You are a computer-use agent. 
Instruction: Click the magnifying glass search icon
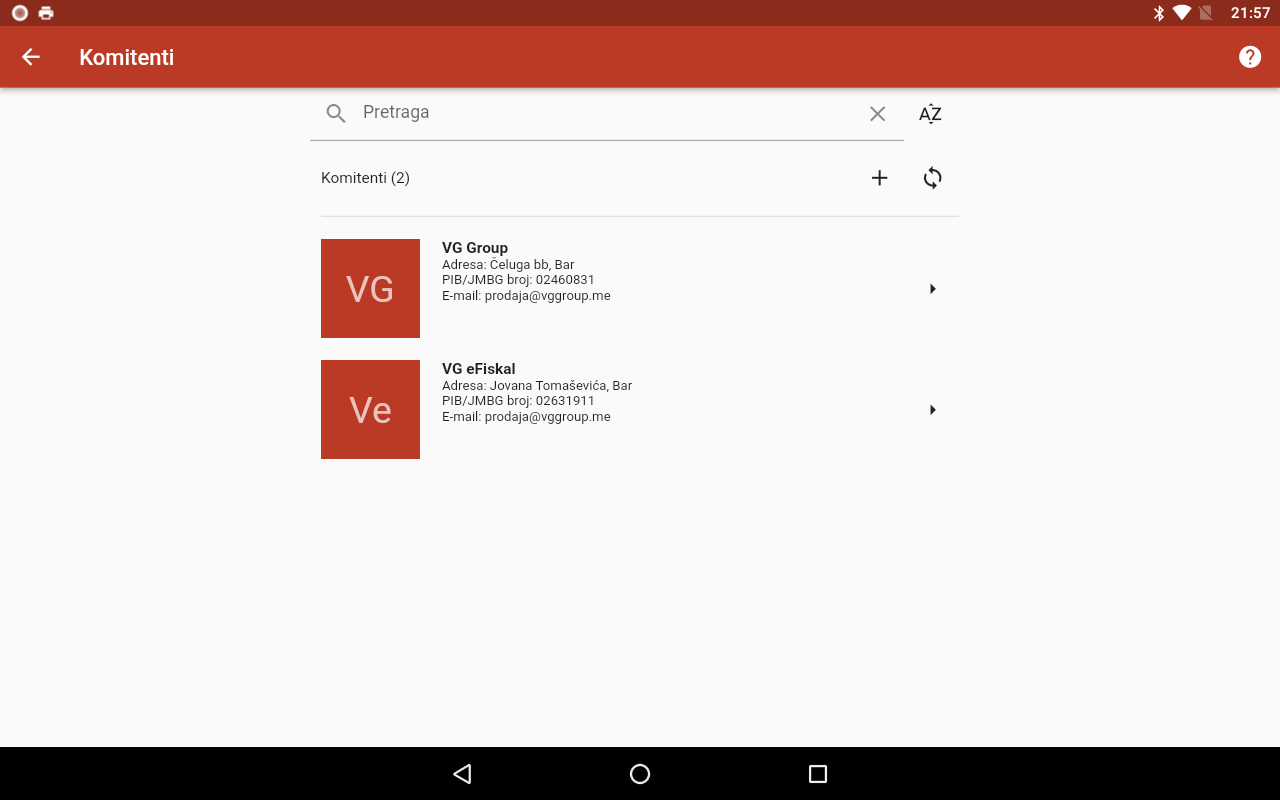point(336,112)
